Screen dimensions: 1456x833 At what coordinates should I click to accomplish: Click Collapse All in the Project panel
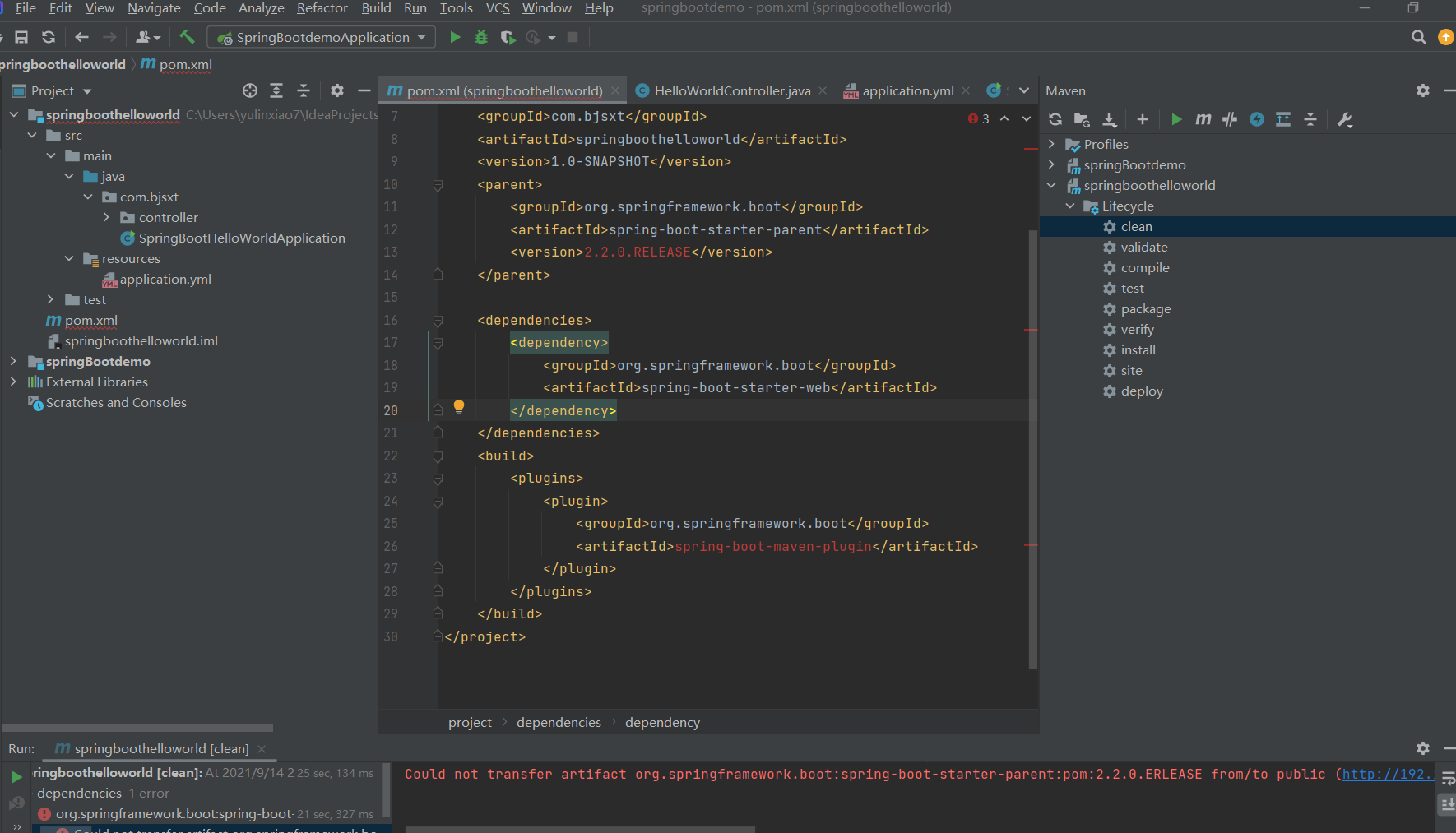(304, 90)
